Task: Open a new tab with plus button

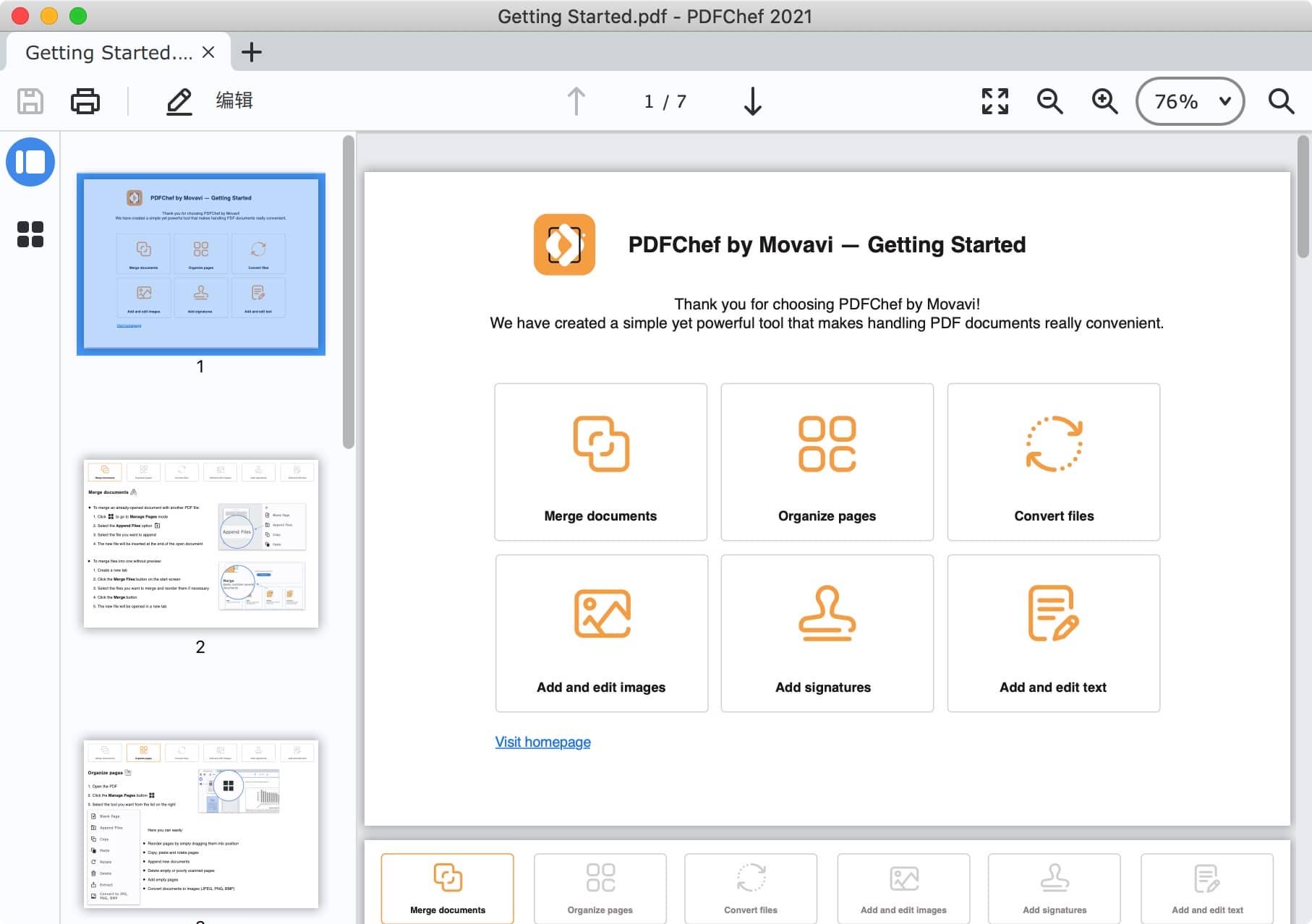Action: (252, 52)
